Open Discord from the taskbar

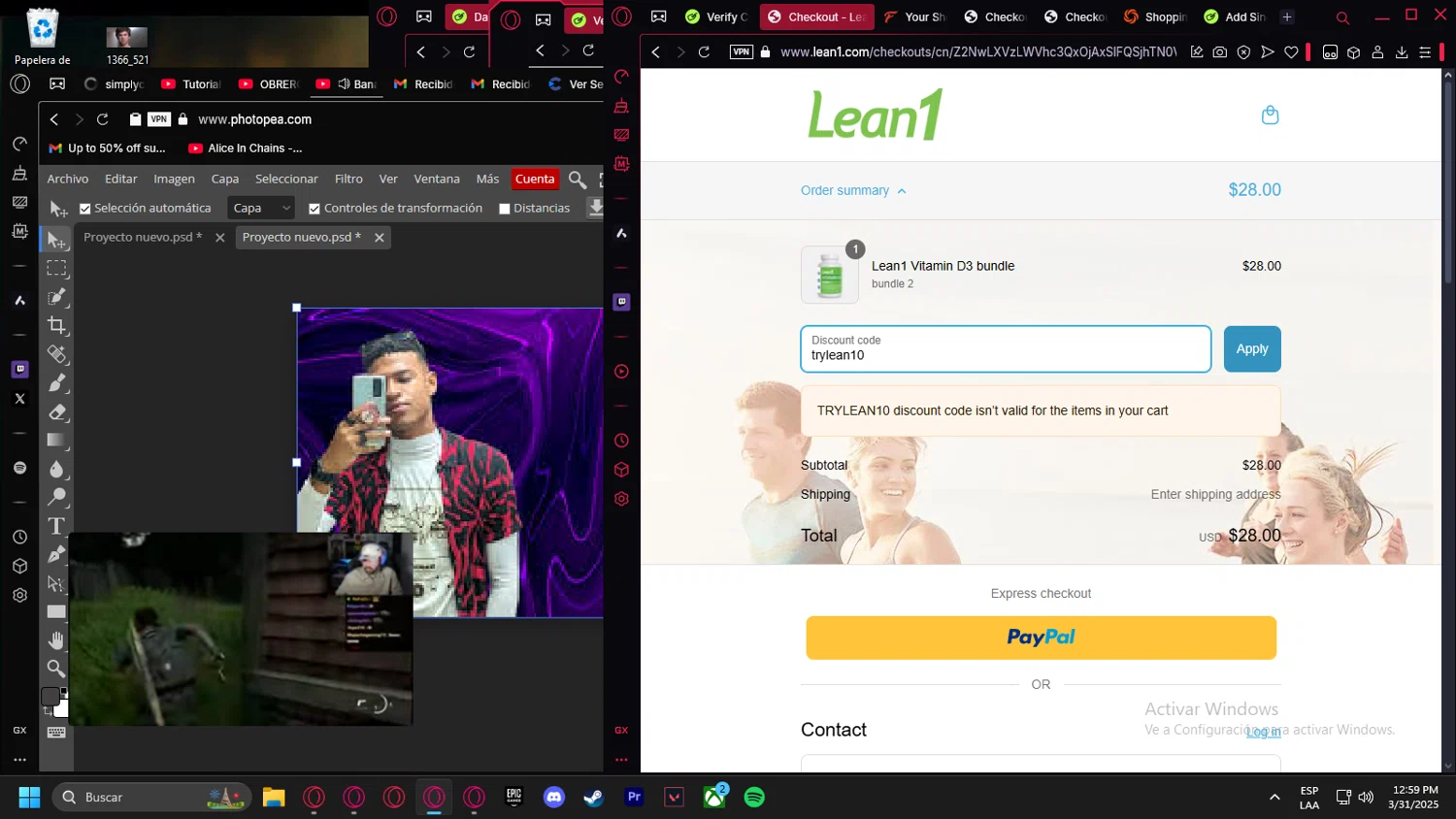554,797
